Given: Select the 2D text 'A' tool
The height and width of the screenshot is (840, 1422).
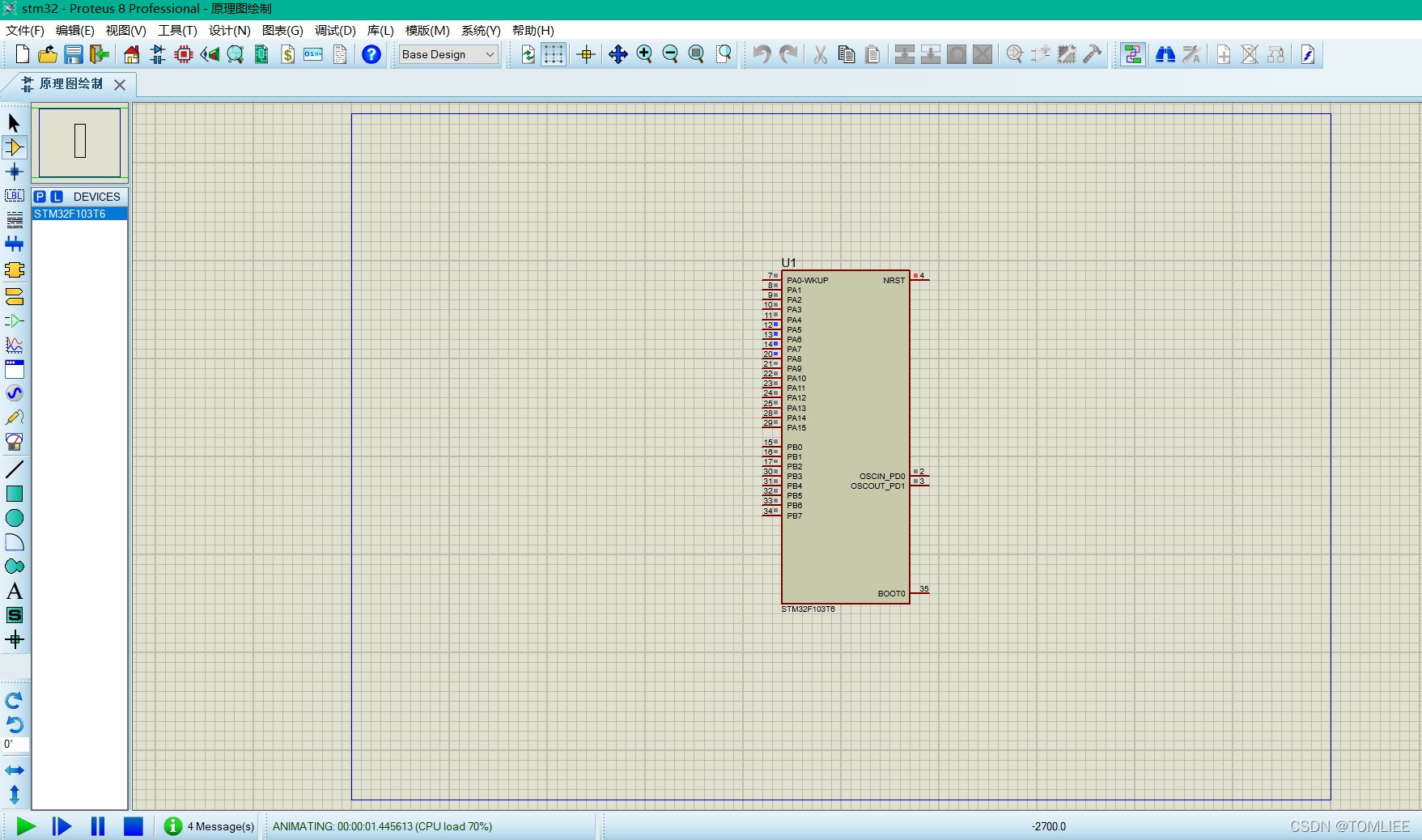Looking at the screenshot, I should [15, 591].
